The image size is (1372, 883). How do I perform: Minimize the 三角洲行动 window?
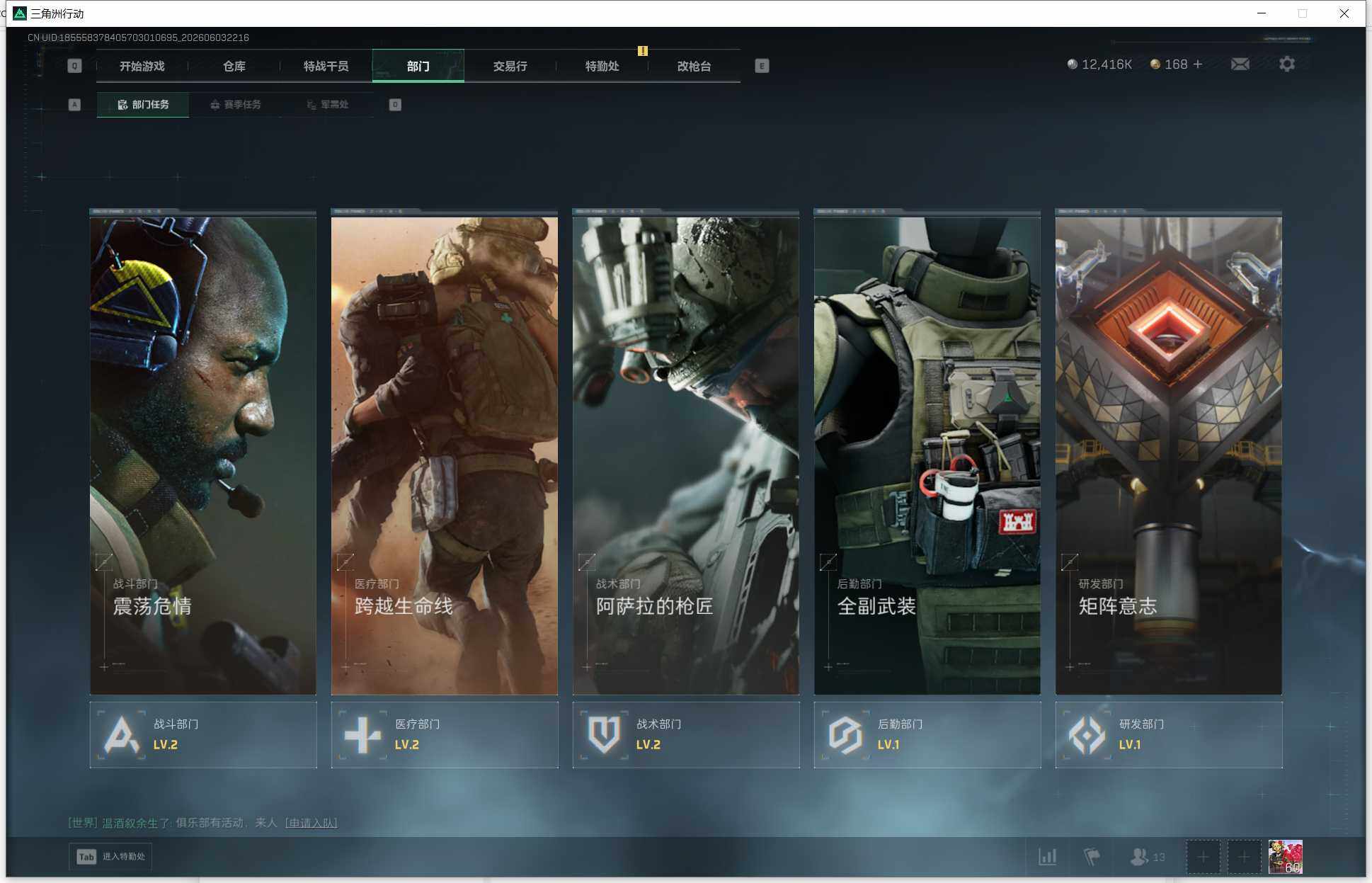point(1262,13)
